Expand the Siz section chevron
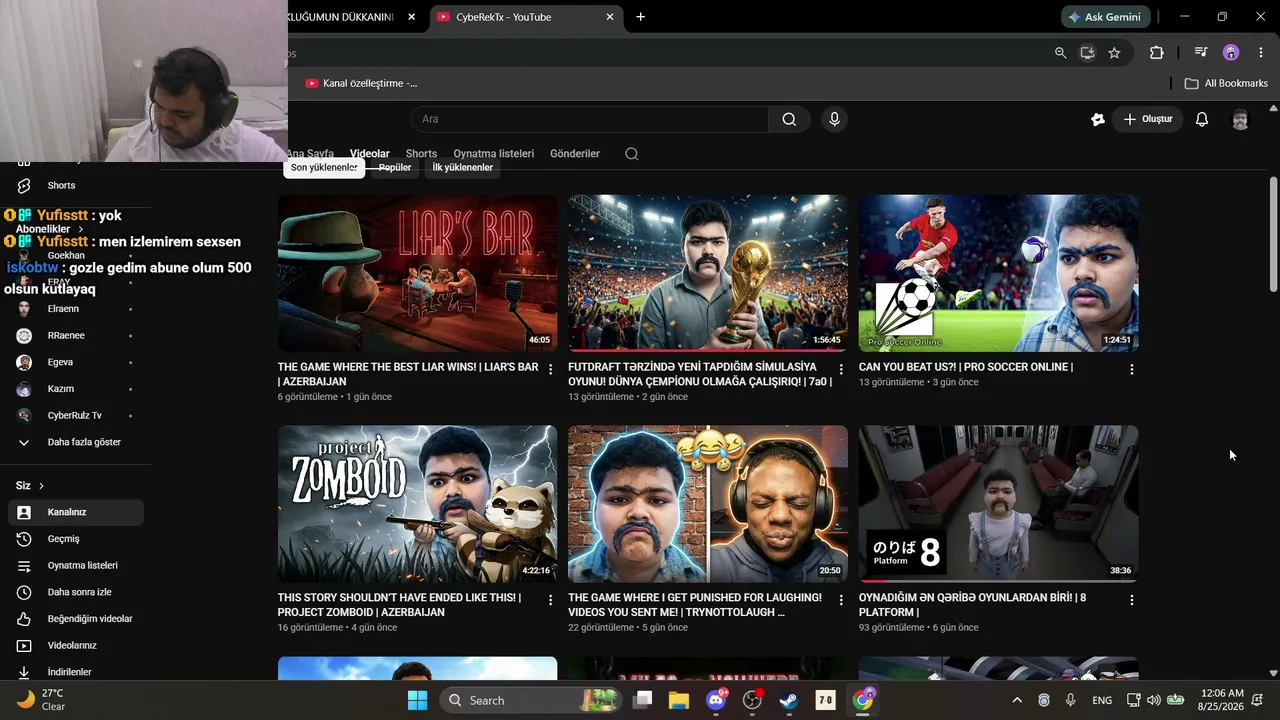Screen dimensions: 1280x720 coord(41,486)
